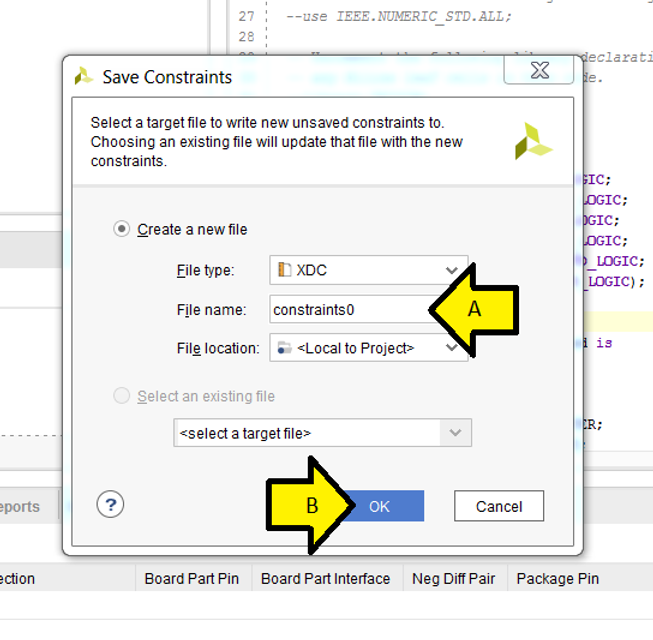This screenshot has width=653, height=640.
Task: Choose the Select an existing file option
Action: tap(121, 396)
